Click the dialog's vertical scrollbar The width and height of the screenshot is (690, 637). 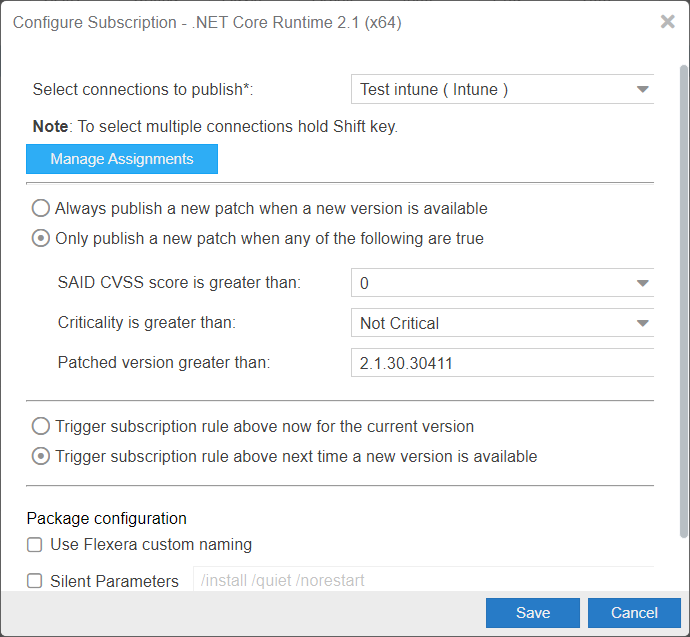point(683,300)
